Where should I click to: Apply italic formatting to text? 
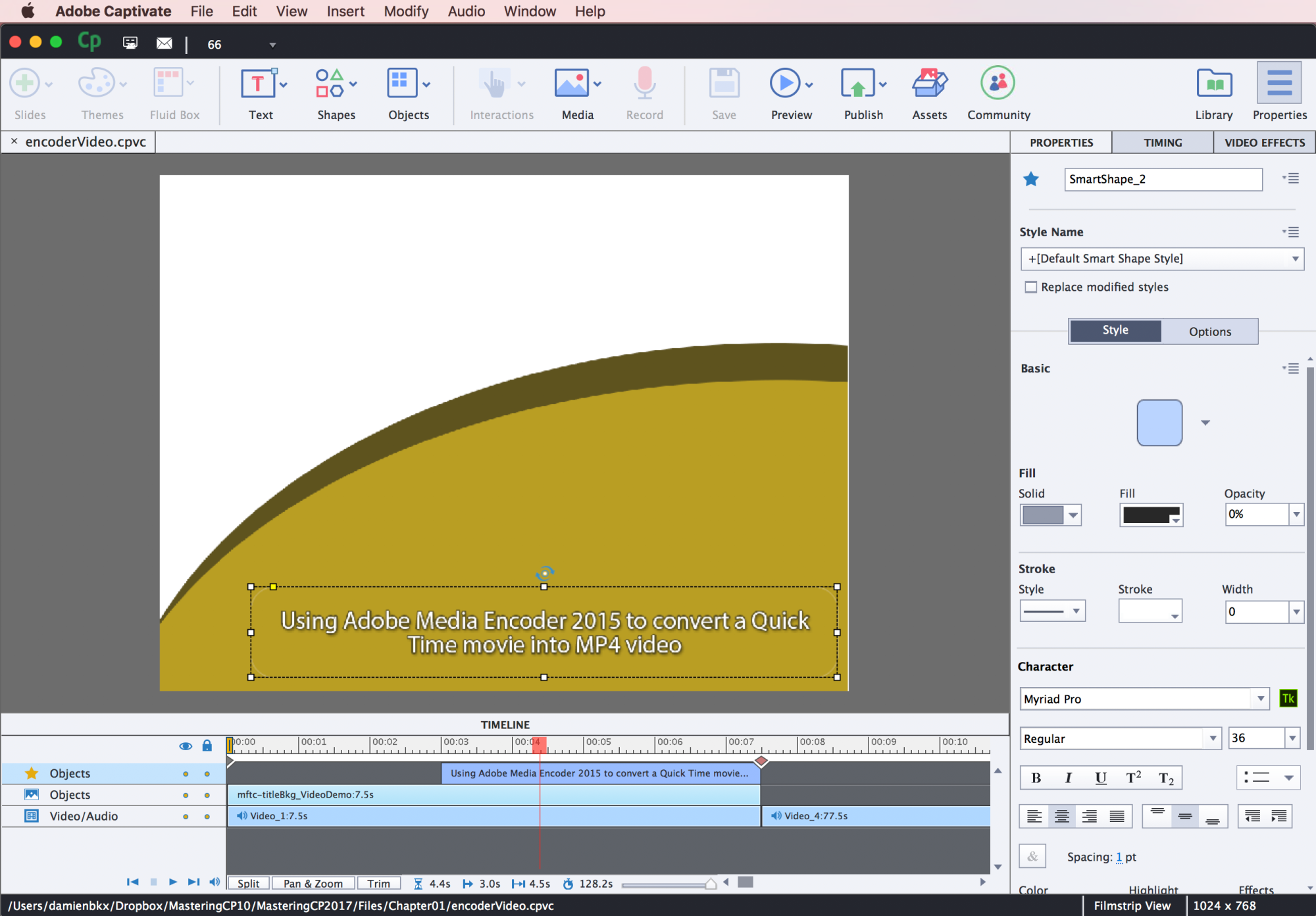tap(1068, 778)
